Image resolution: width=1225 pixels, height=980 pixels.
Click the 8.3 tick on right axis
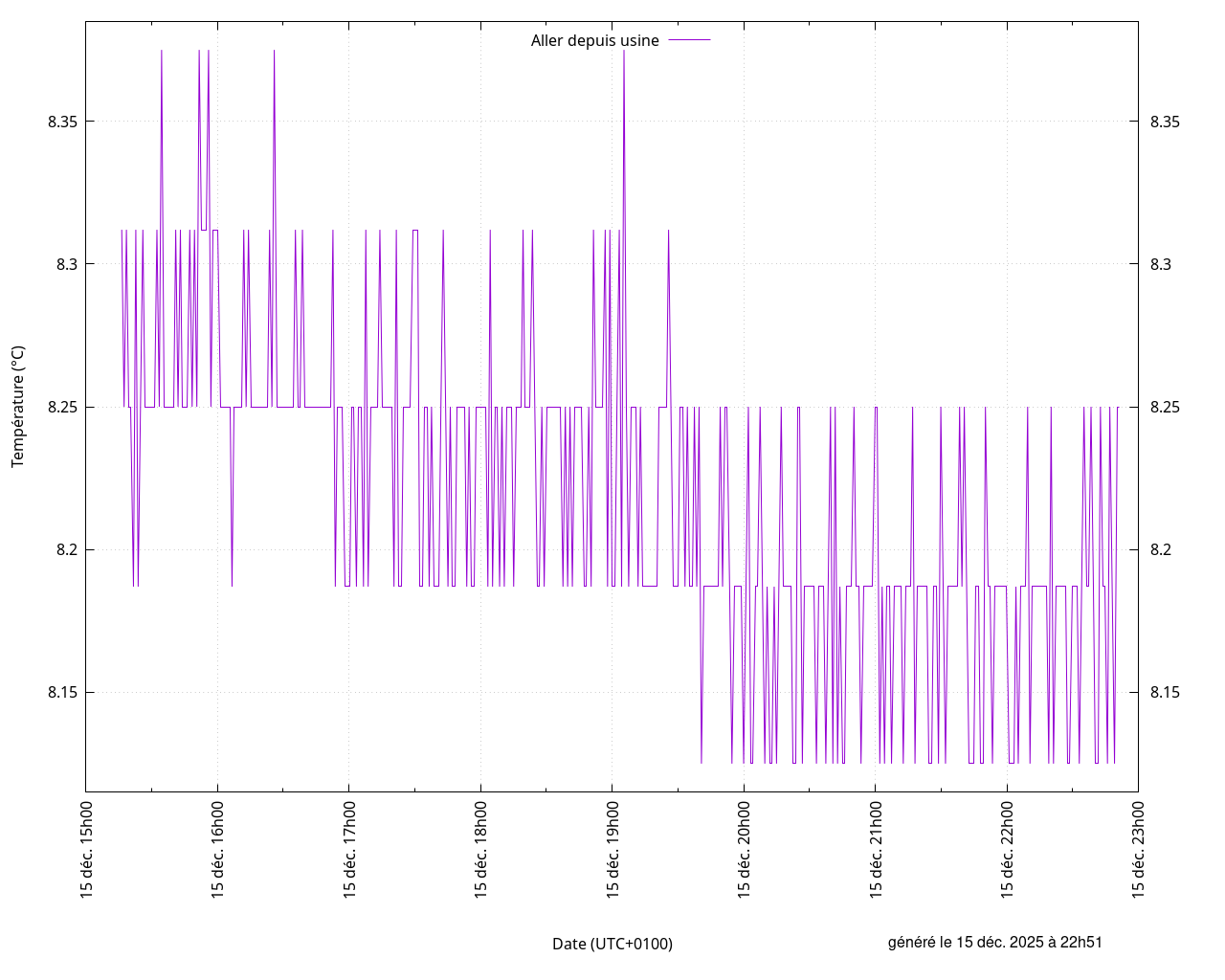[x=1161, y=264]
